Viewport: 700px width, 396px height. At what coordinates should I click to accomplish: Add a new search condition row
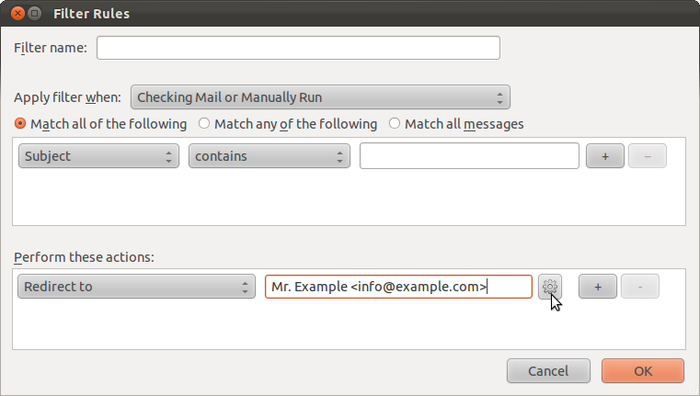pyautogui.click(x=605, y=156)
